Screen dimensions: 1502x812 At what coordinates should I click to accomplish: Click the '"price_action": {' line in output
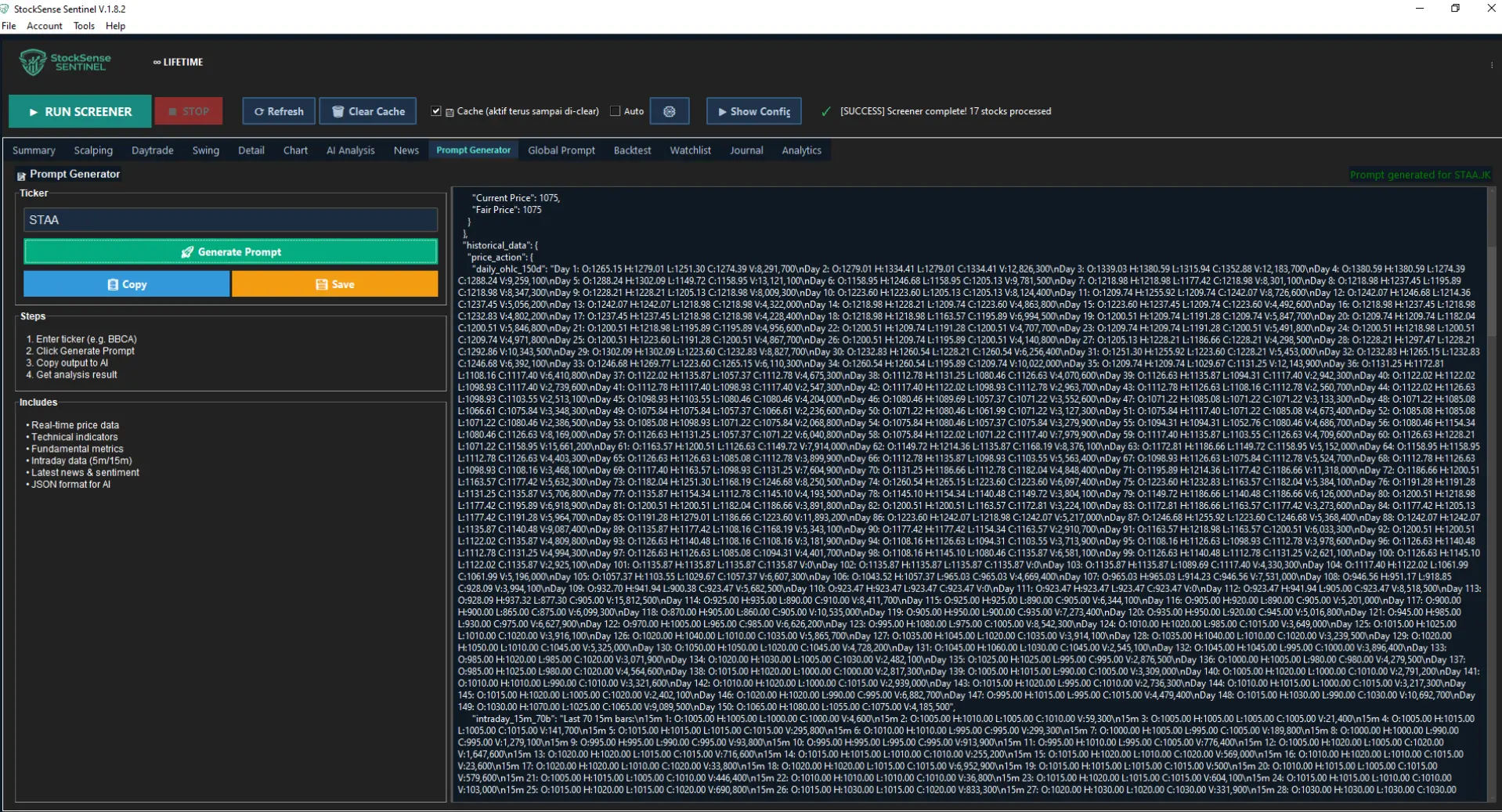point(500,257)
